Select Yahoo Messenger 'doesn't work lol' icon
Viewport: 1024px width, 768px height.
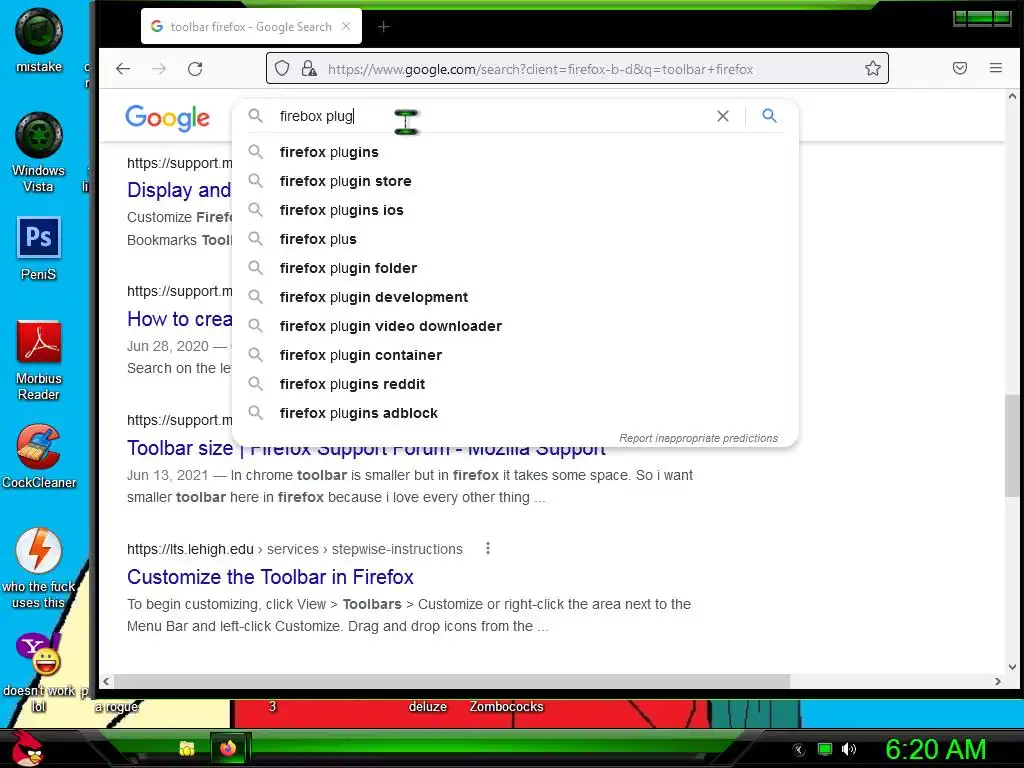click(39, 673)
